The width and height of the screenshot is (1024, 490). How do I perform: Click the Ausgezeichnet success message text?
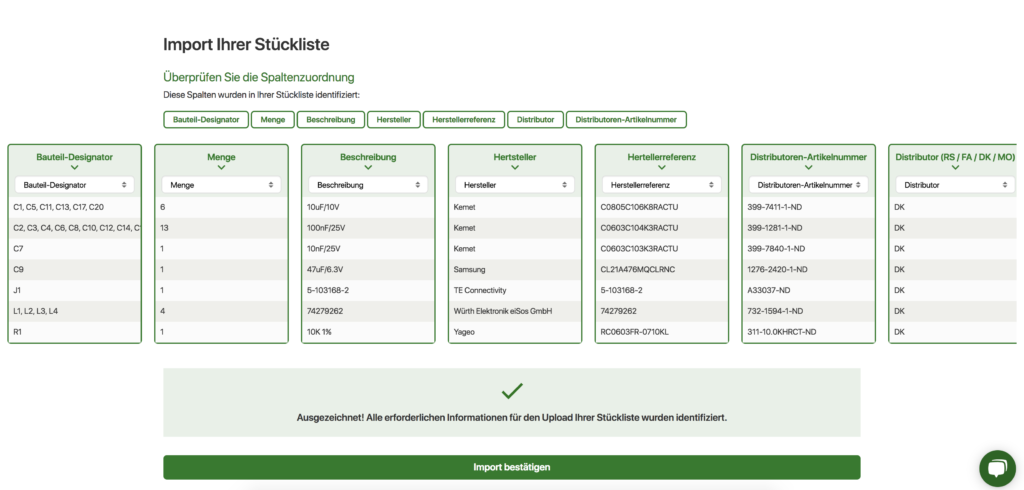pyautogui.click(x=511, y=416)
